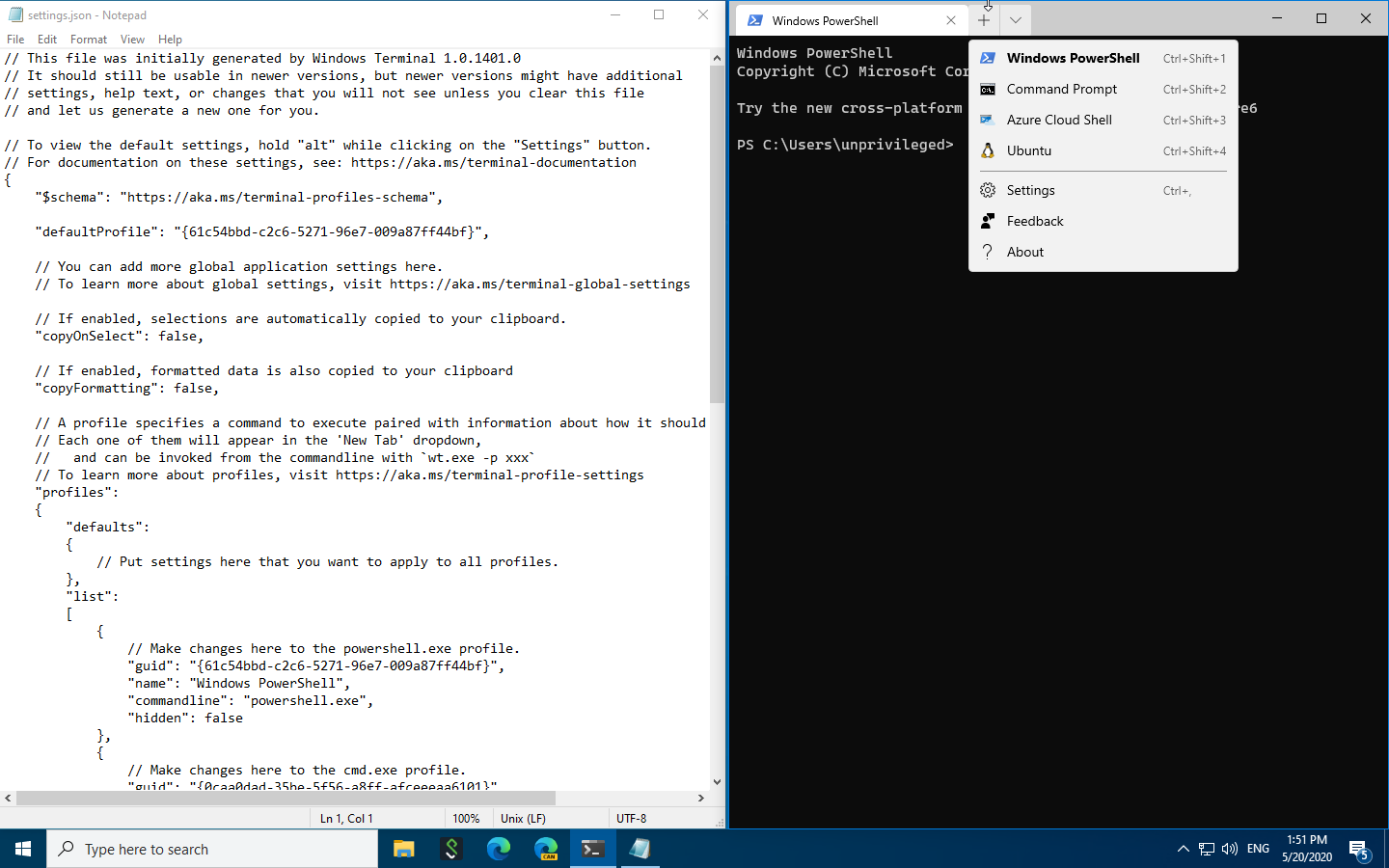The height and width of the screenshot is (868, 1389).
Task: Click the new tab plus button
Action: click(x=983, y=19)
